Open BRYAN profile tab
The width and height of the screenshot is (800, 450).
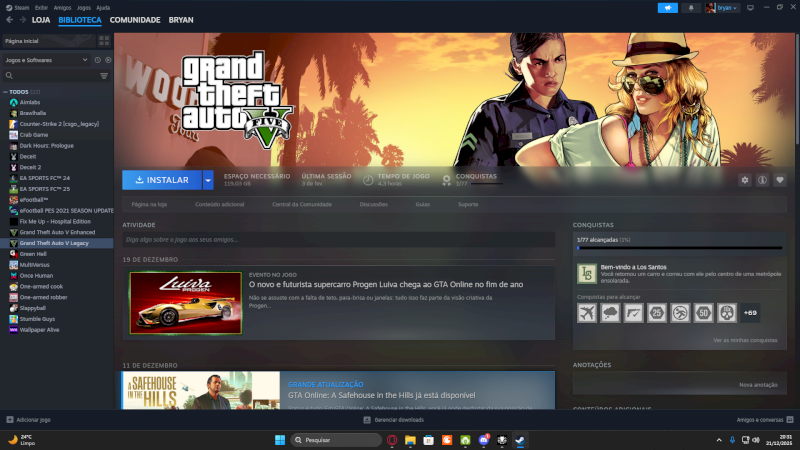181,20
